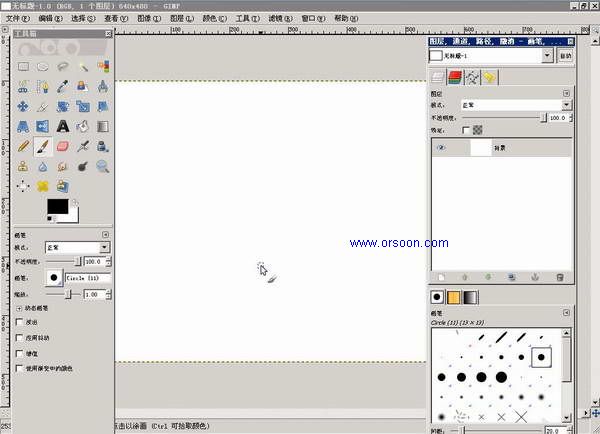The width and height of the screenshot is (600, 434).
Task: Select the Dodge/Burn tool
Action: (83, 166)
